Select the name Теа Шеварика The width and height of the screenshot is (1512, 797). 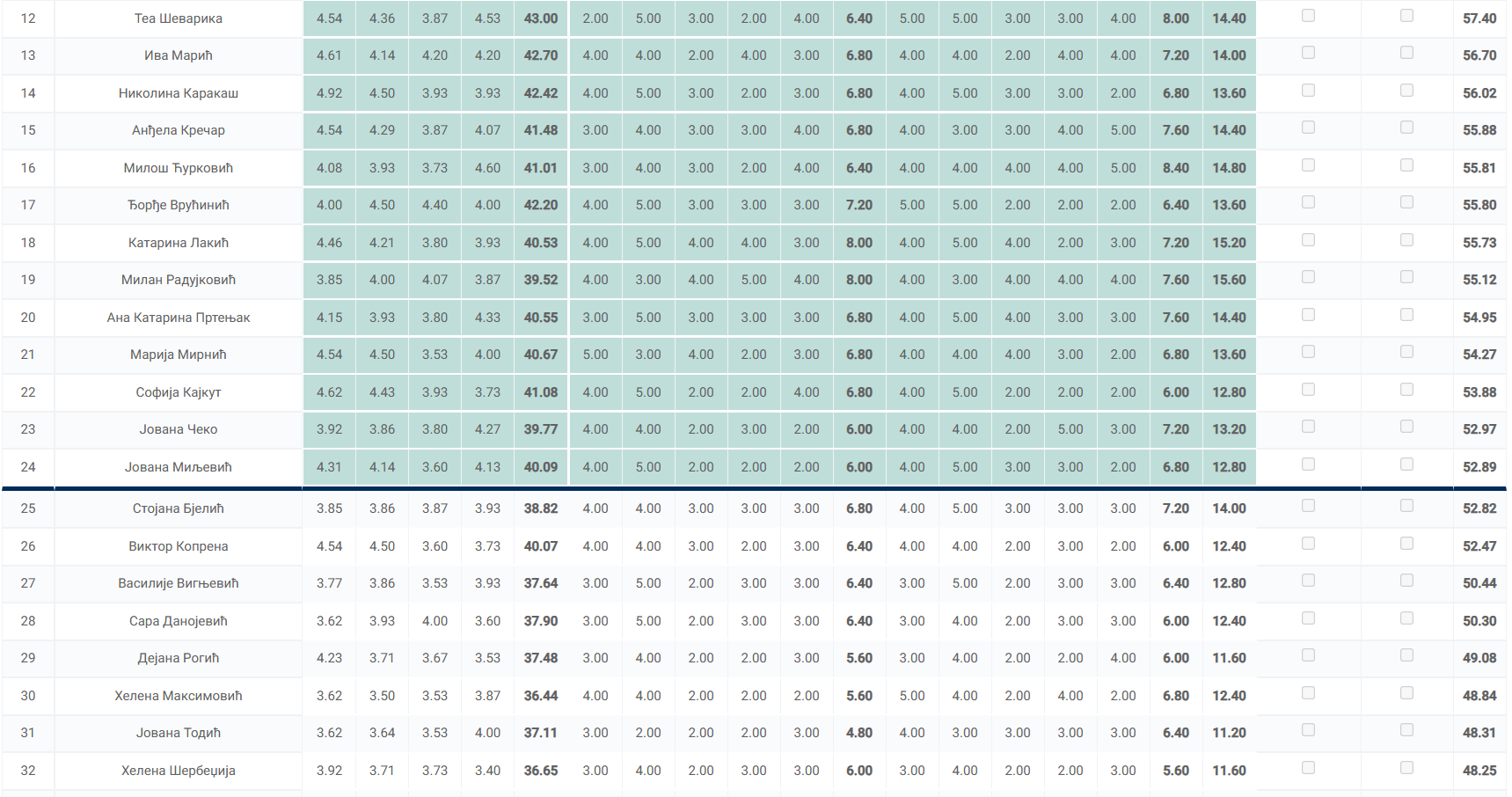click(x=179, y=18)
